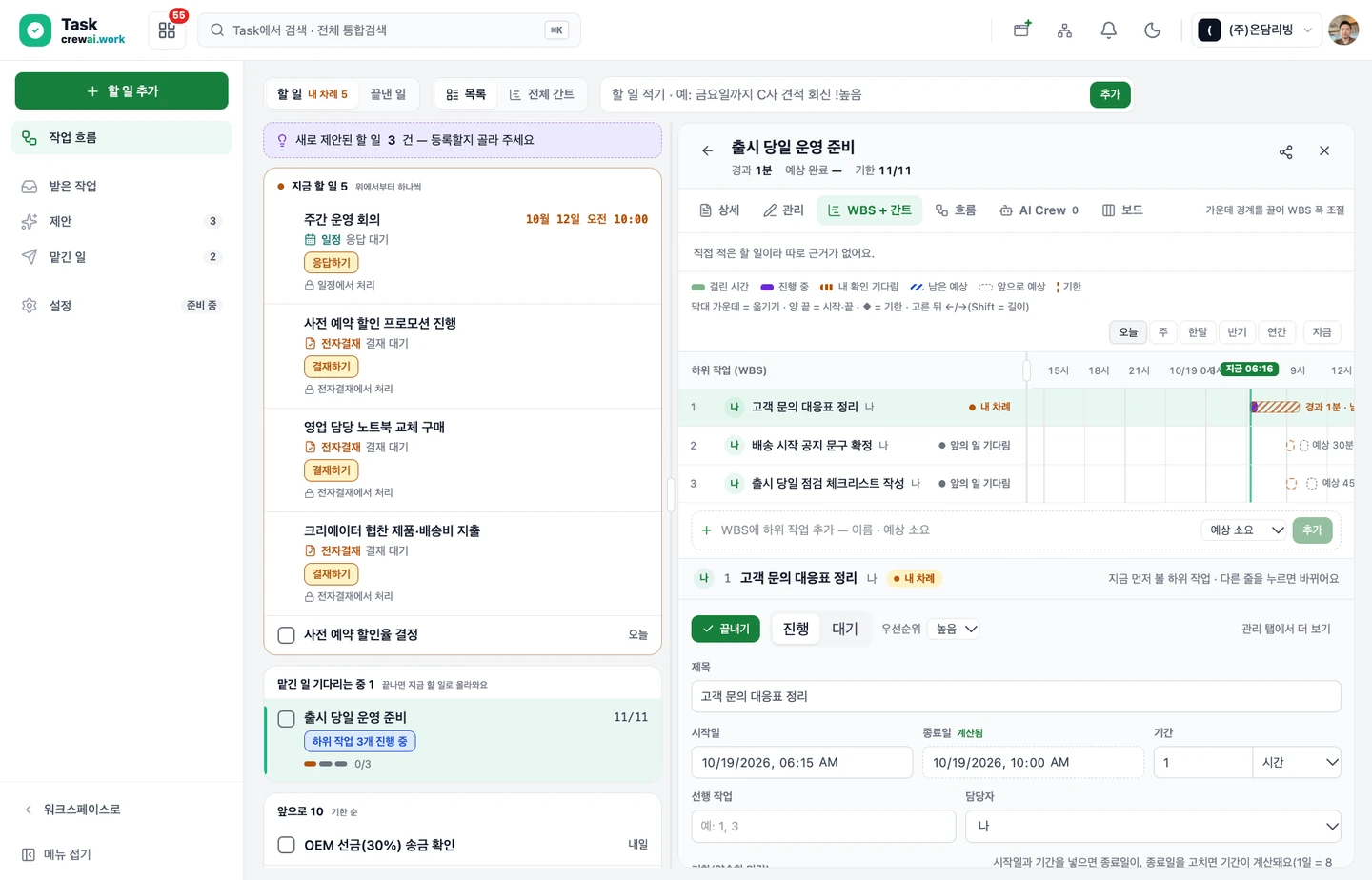Screen dimensions: 1372x880
Task: Toggle dark mode moon icon
Action: [1153, 30]
